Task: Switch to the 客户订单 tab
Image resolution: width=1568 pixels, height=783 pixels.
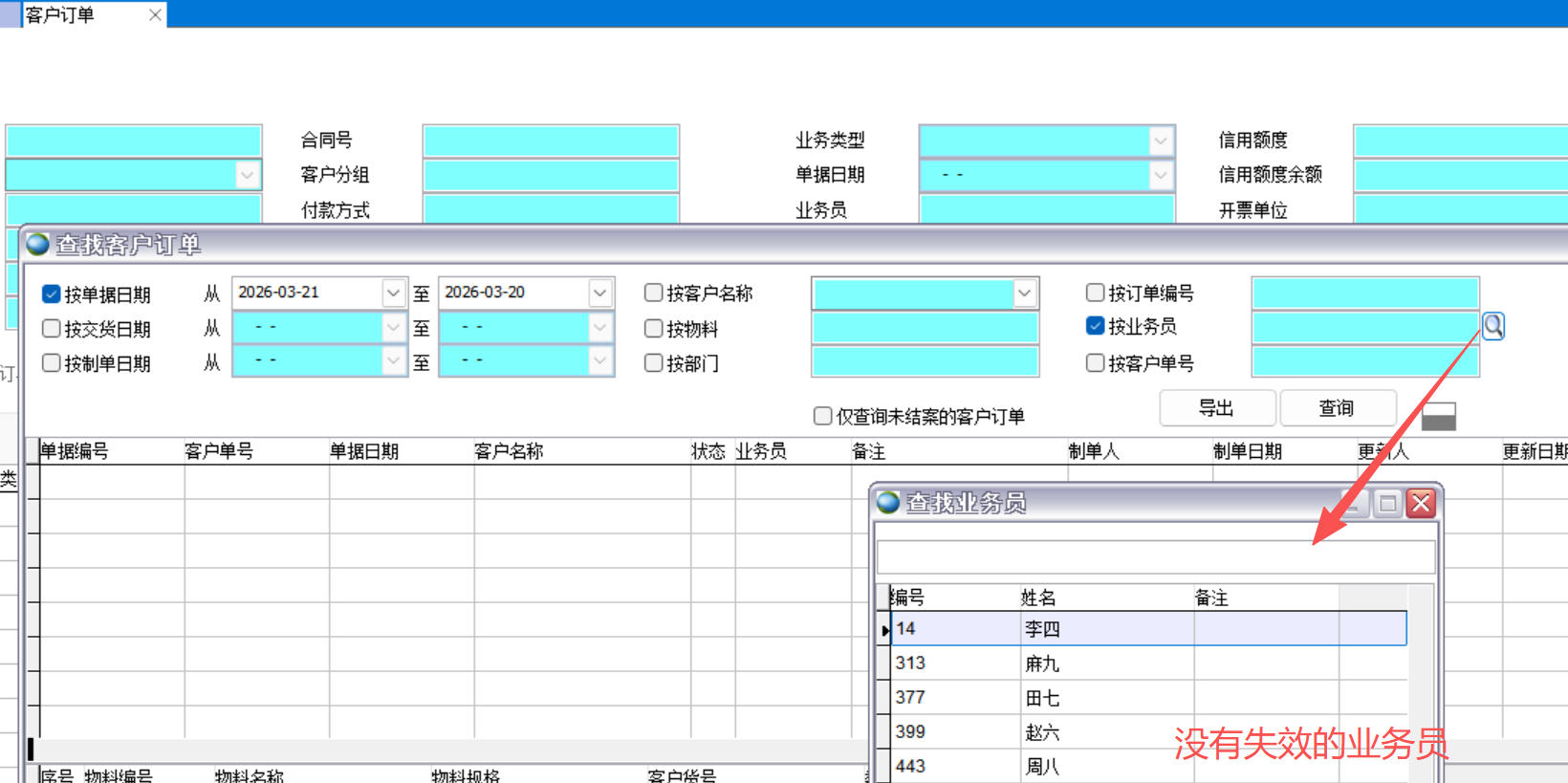Action: [x=60, y=14]
